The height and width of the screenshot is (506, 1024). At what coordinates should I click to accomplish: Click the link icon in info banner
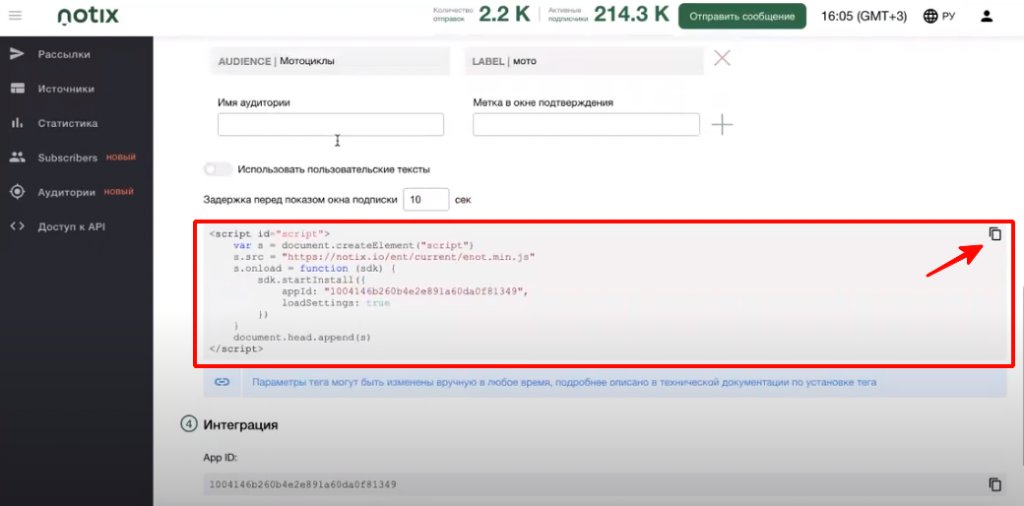tap(222, 382)
